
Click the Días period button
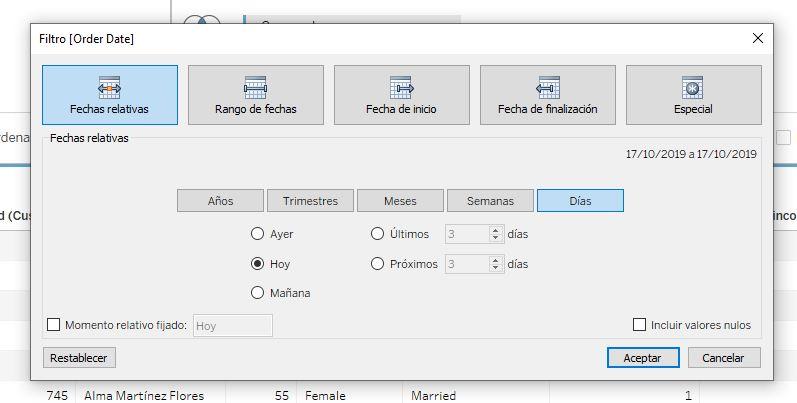pos(580,201)
